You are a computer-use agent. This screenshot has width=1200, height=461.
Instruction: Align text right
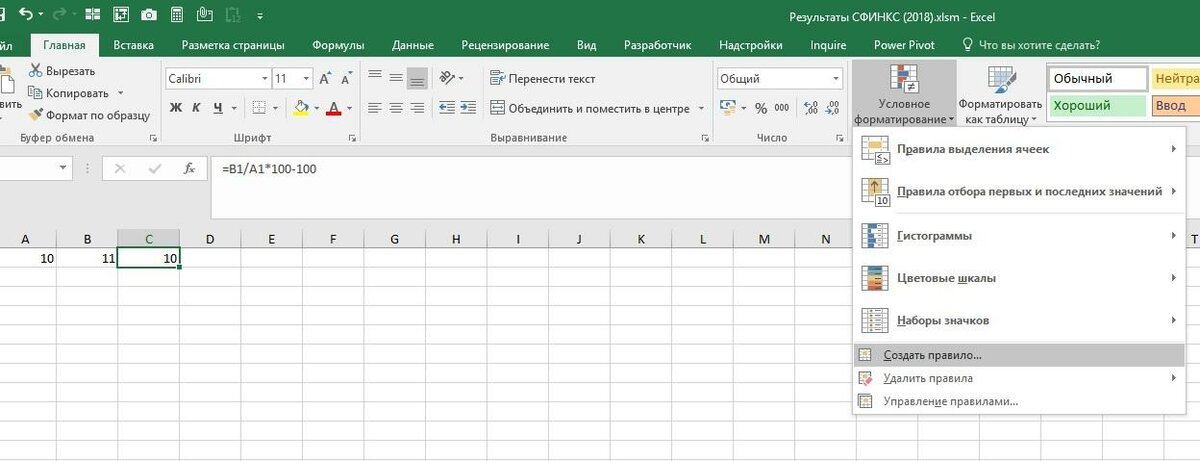(x=418, y=108)
